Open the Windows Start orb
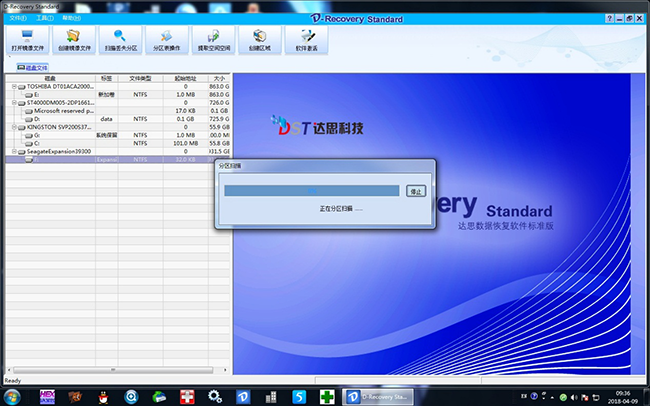650x406 pixels. coord(12,397)
